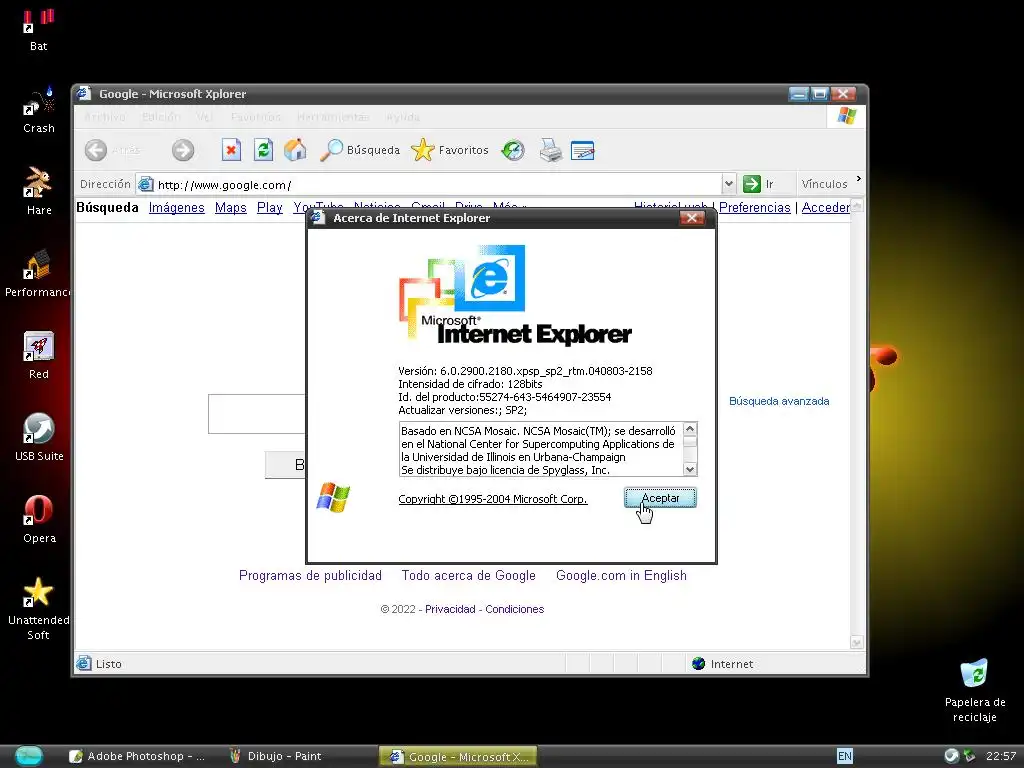Stop page loading with the red X icon
Viewport: 1024px width, 768px height.
[x=231, y=150]
